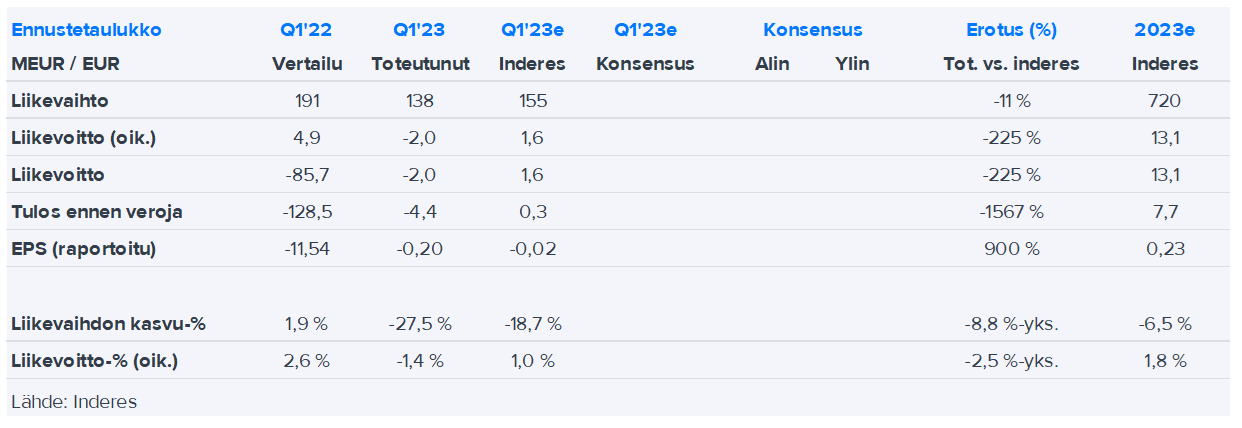Select the EPS Q1'22 value -11,54
The width and height of the screenshot is (1242, 428).
coord(307,249)
